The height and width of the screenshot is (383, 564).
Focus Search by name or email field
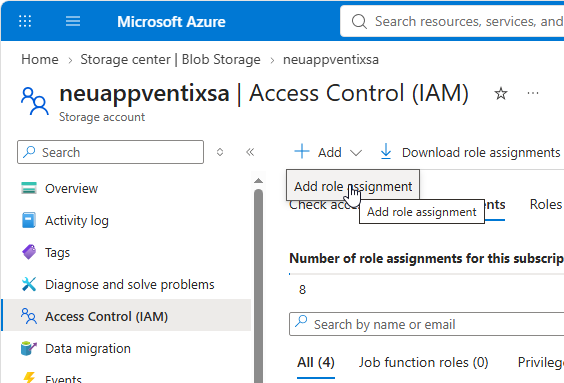pos(427,324)
